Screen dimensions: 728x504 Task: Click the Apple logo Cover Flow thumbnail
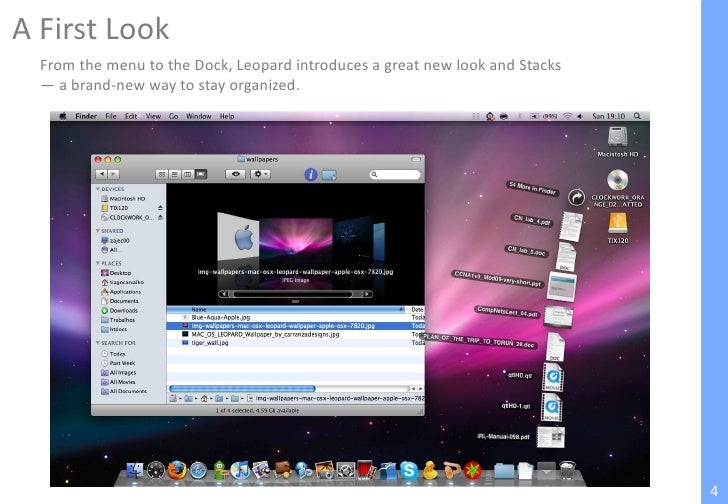click(238, 237)
